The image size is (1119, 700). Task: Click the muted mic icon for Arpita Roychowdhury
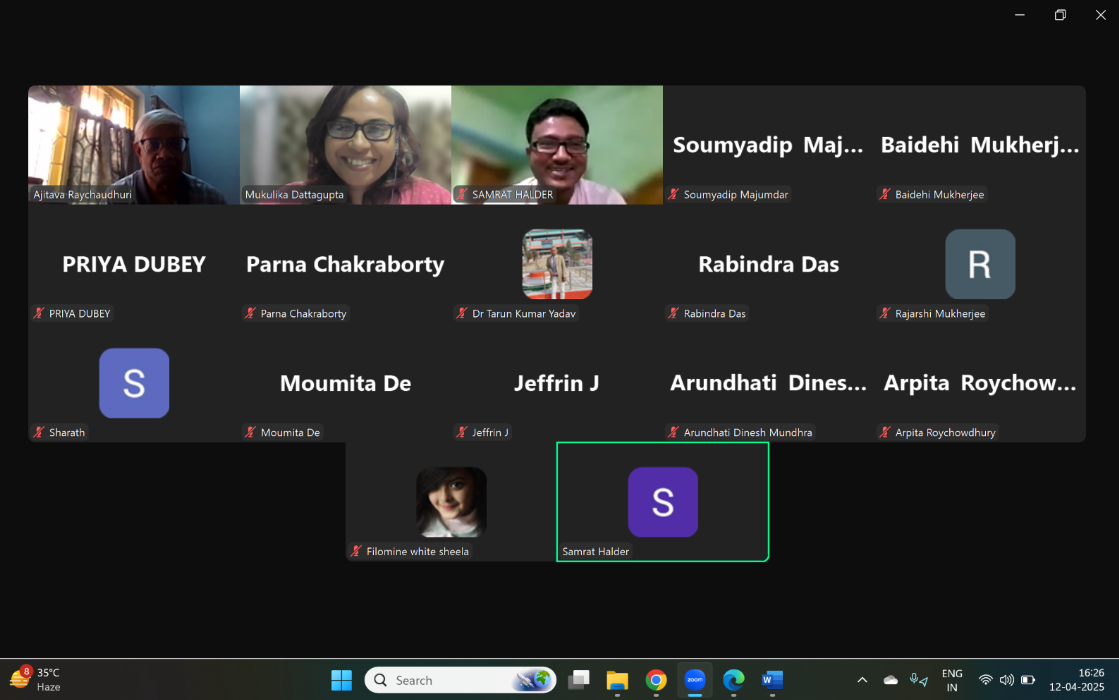click(886, 432)
